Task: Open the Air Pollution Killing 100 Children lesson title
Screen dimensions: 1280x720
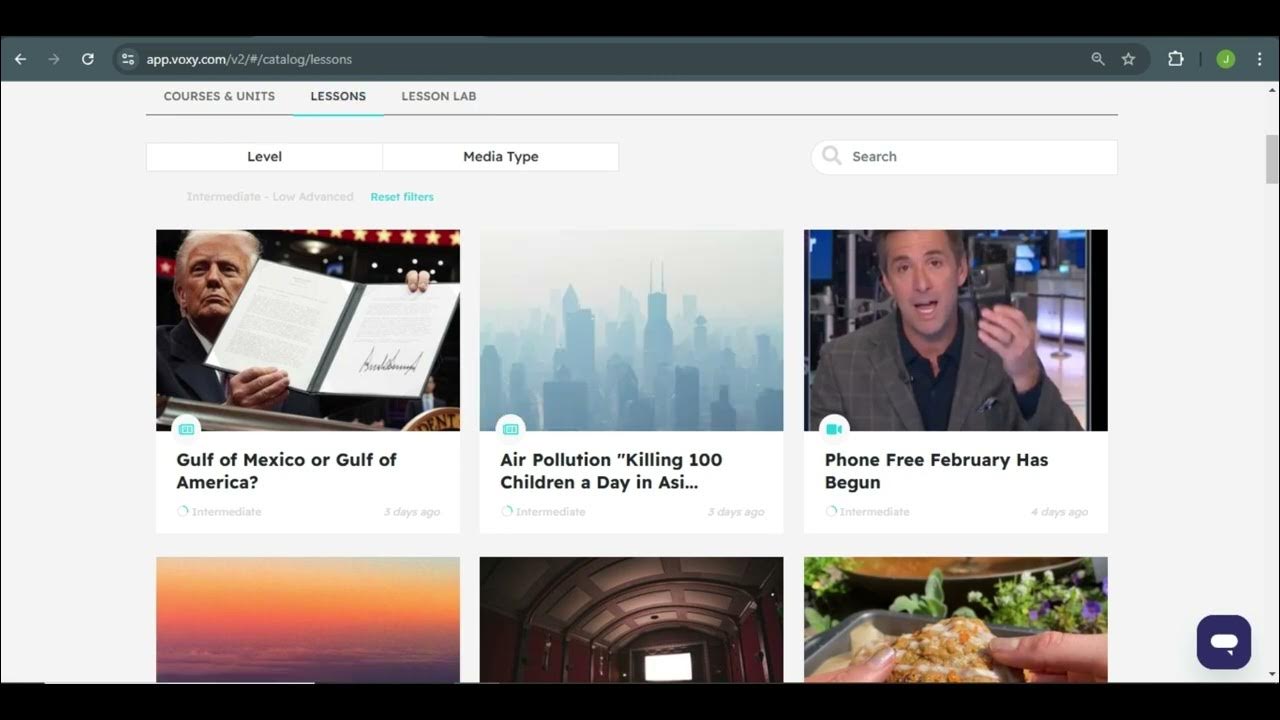Action: point(611,471)
